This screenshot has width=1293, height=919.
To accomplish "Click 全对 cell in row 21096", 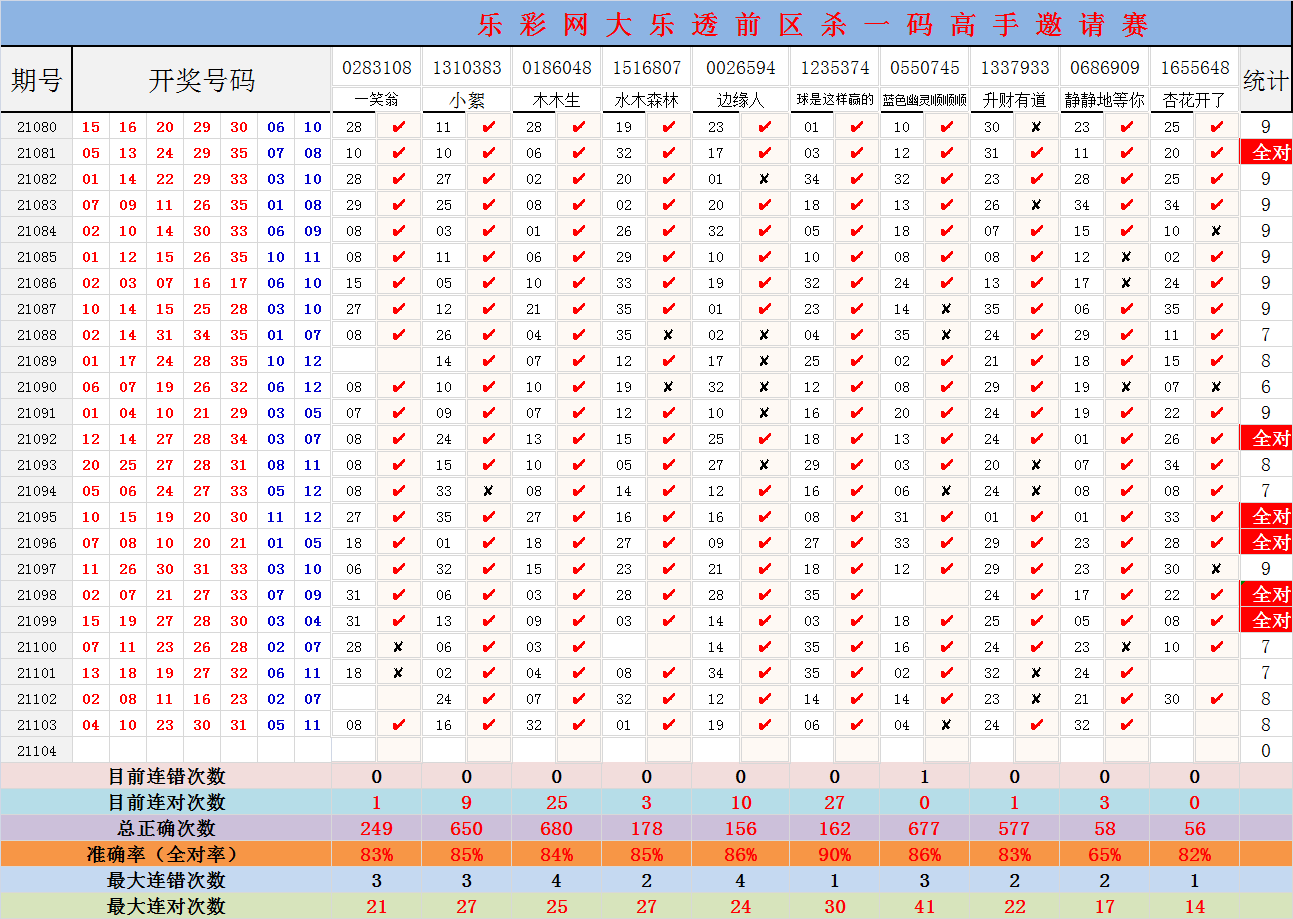I will 1266,543.
